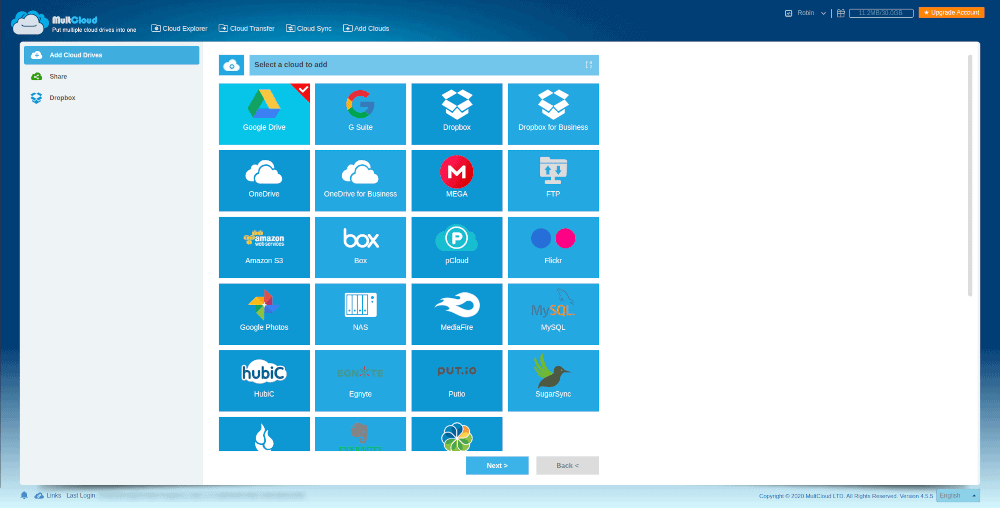This screenshot has width=1000, height=508.
Task: Expand the Robin account dropdown
Action: tap(811, 13)
